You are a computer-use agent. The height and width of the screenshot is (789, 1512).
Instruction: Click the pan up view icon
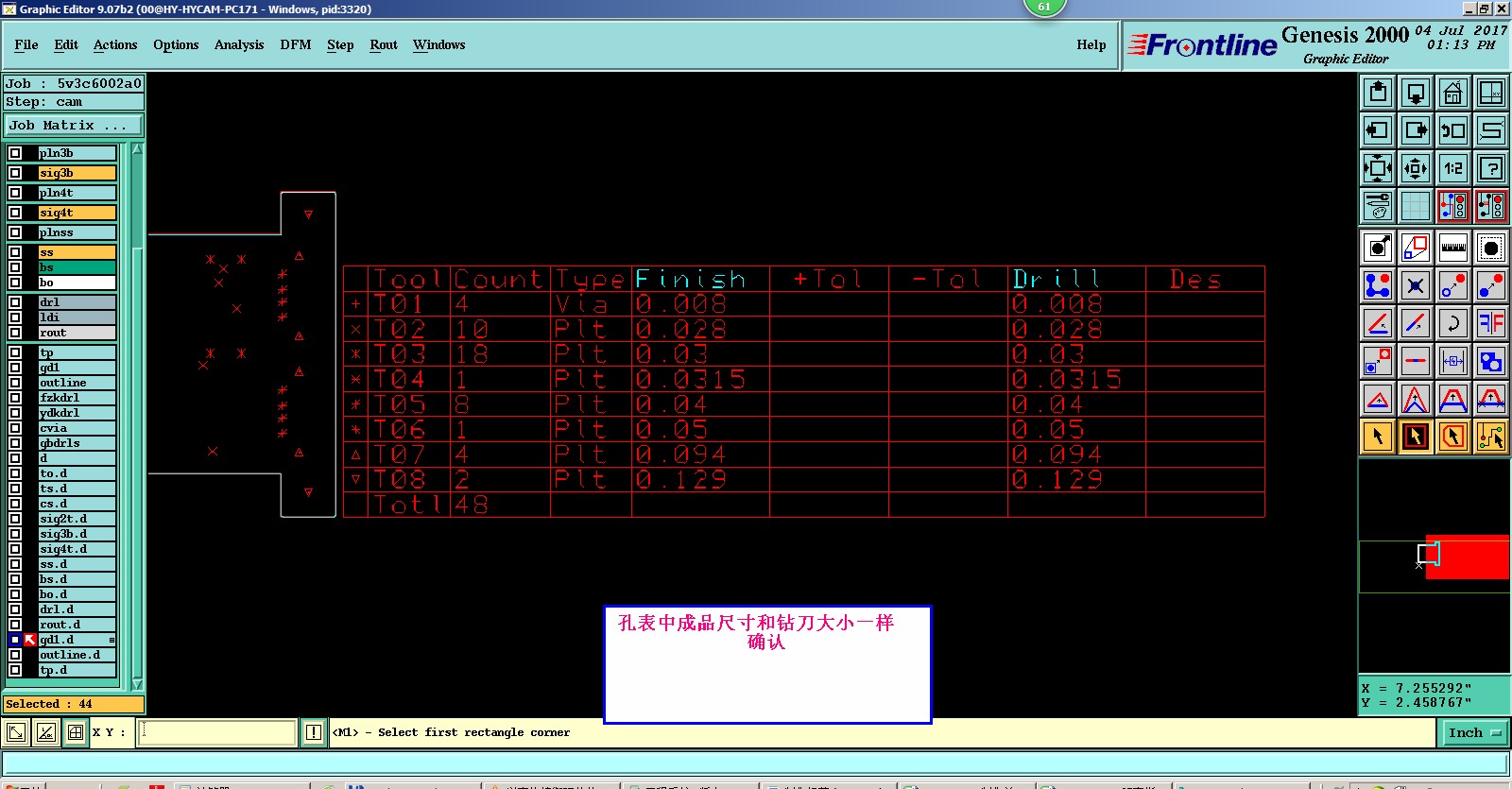[x=1378, y=93]
